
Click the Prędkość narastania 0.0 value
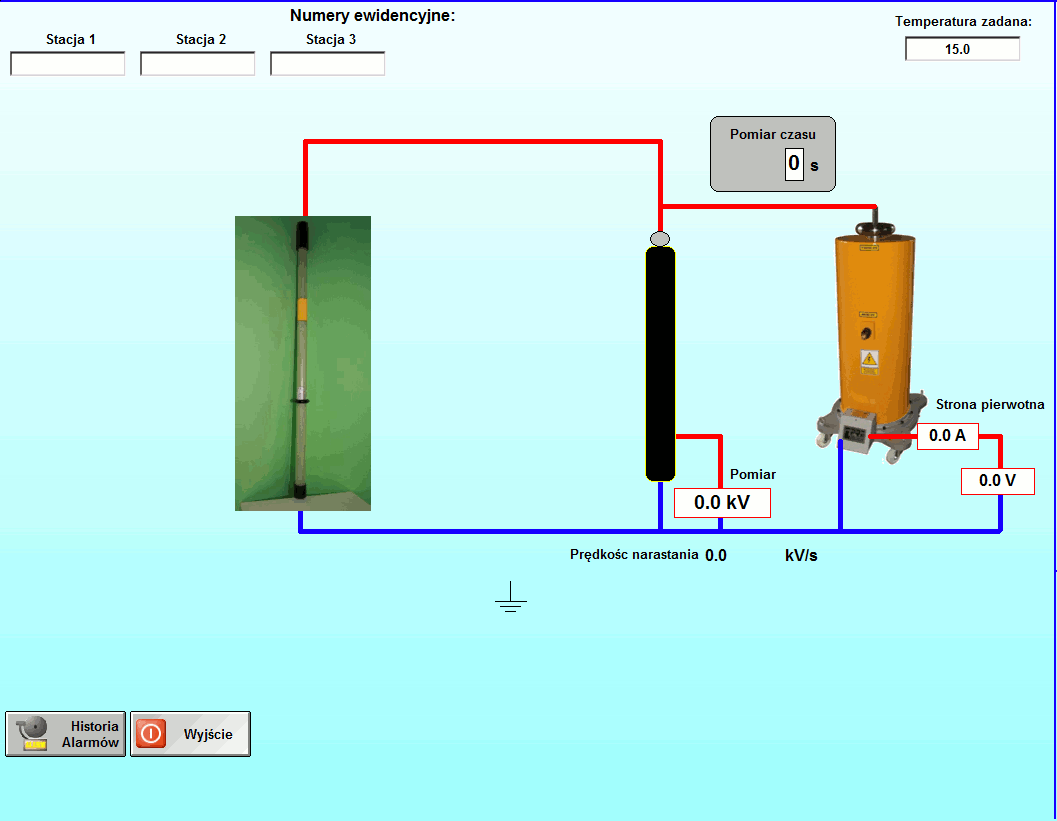click(716, 555)
